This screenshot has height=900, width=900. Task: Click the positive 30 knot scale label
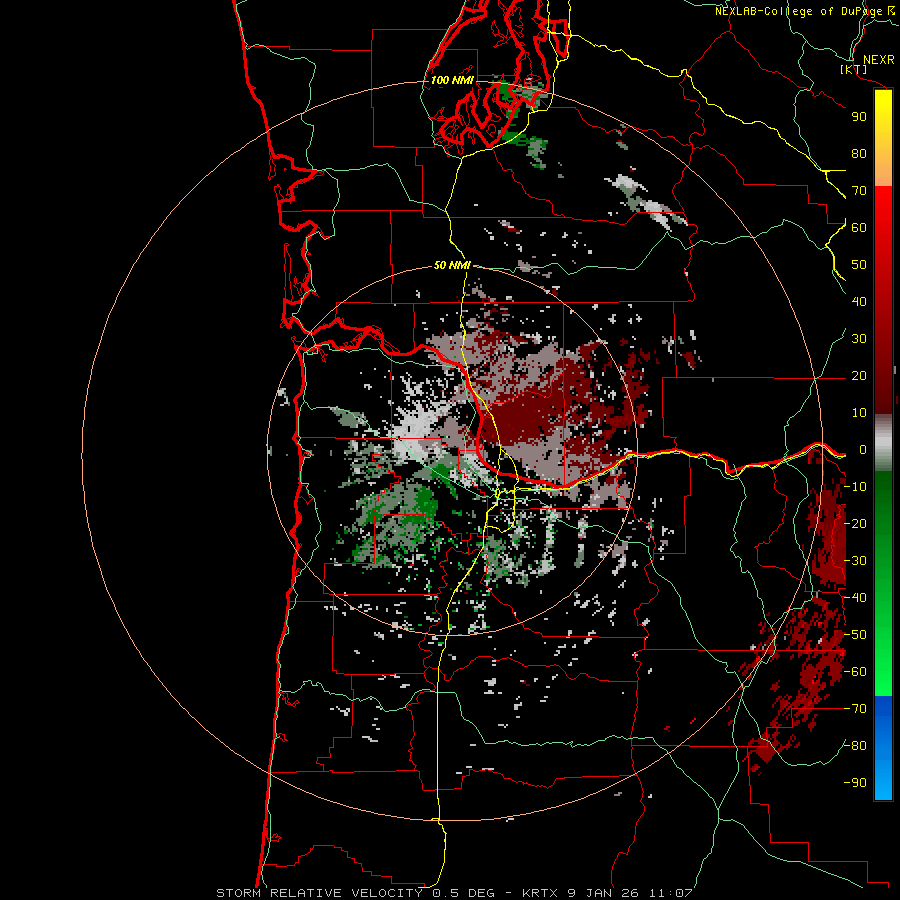[859, 339]
